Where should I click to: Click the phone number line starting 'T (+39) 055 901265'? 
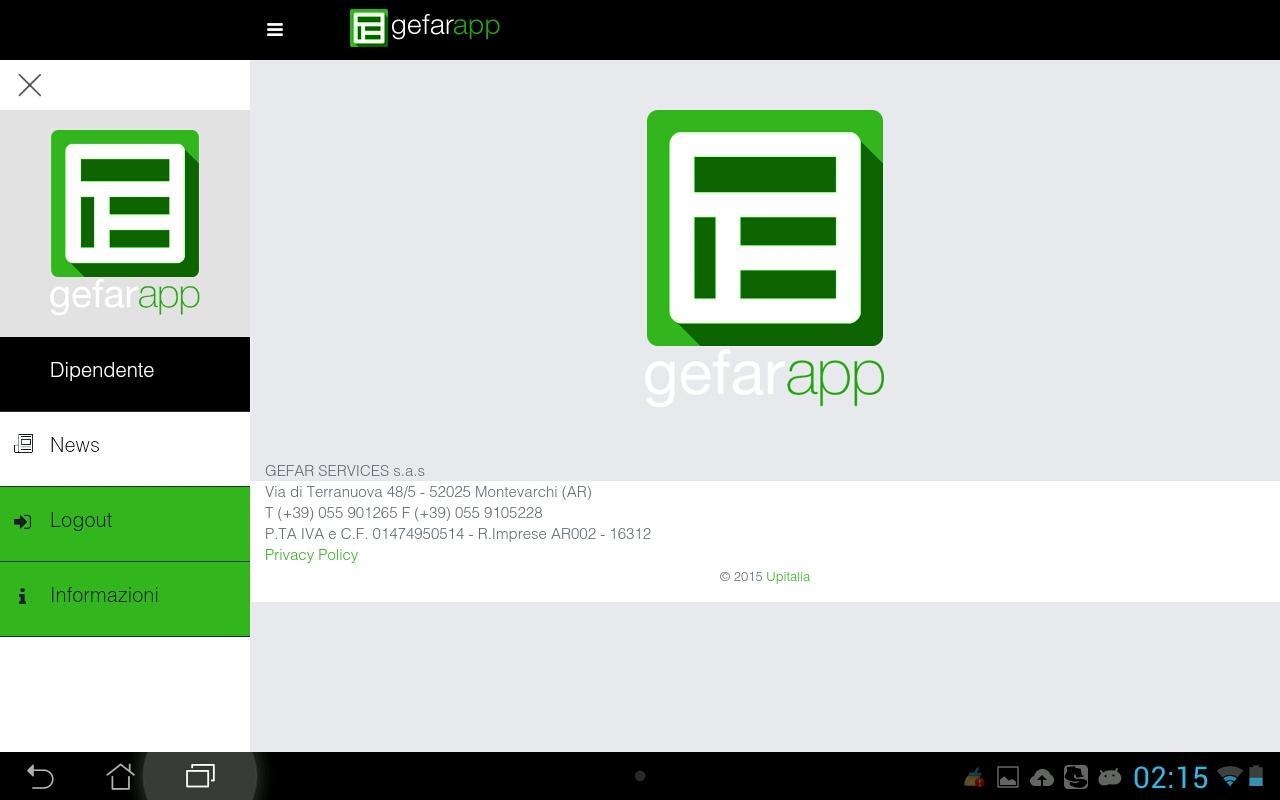(404, 513)
